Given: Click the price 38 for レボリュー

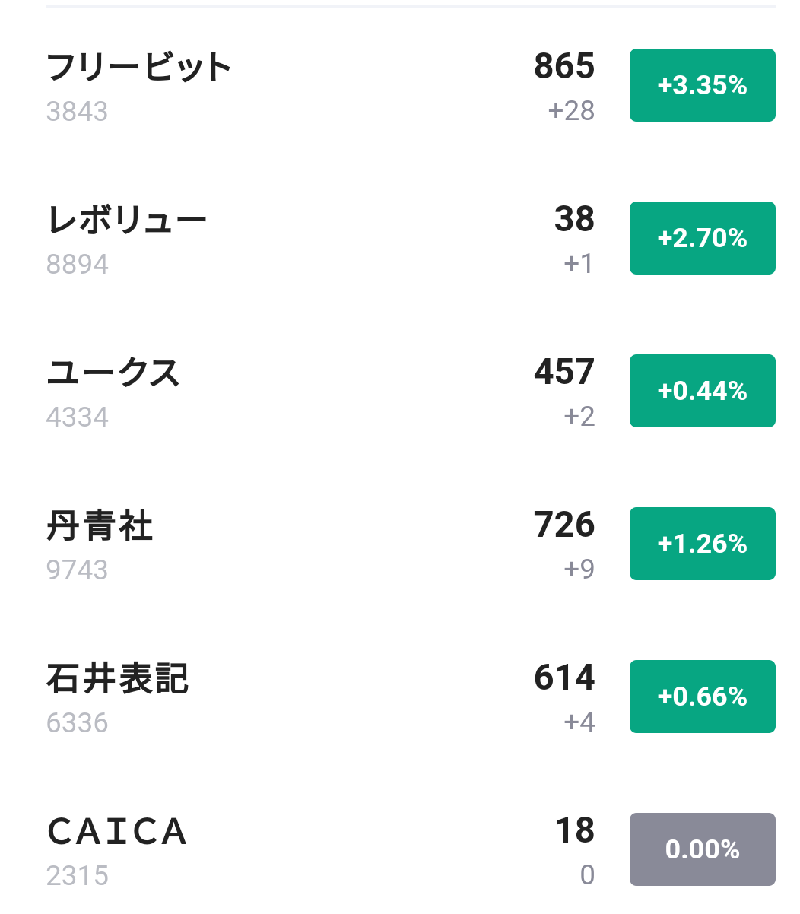Looking at the screenshot, I should tap(574, 219).
